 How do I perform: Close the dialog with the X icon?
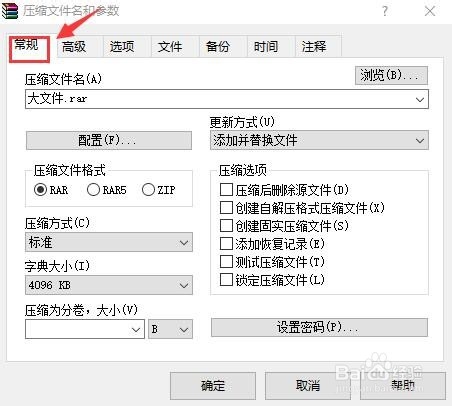point(430,11)
